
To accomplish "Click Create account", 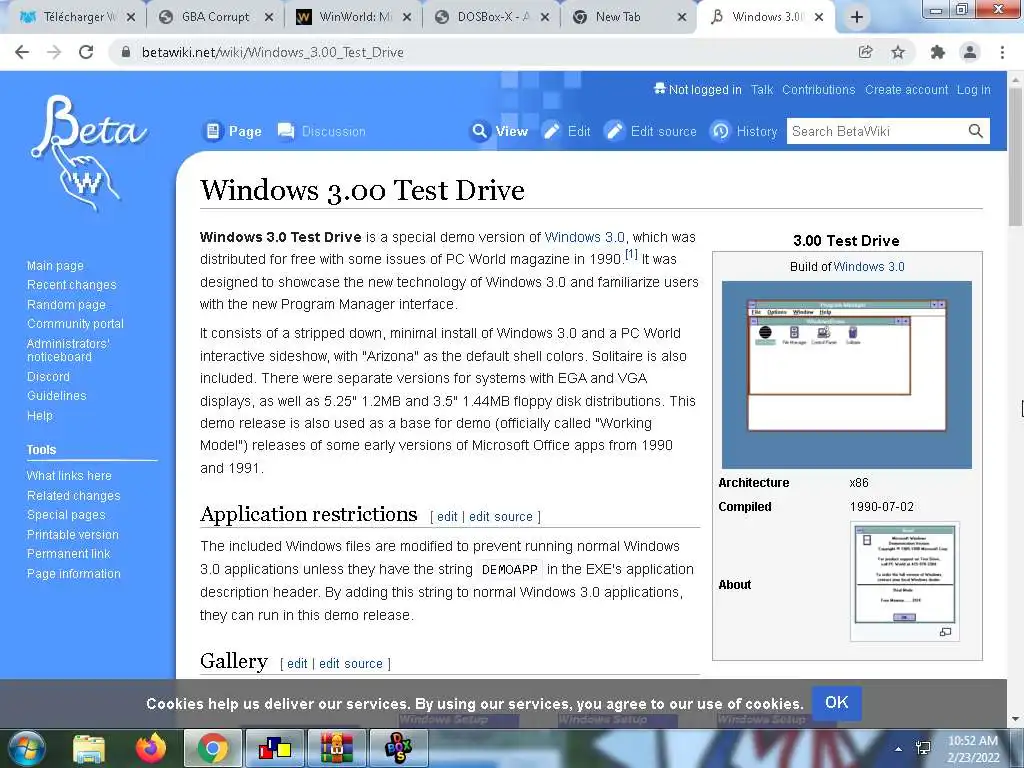I will click(906, 89).
